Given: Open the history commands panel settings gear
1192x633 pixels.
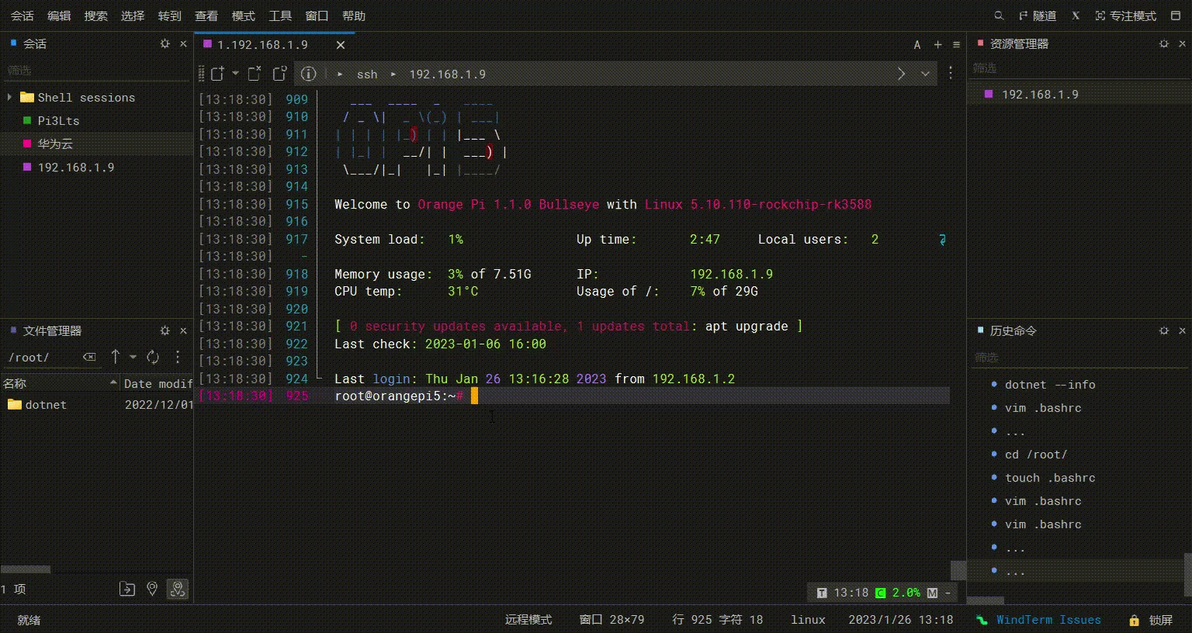Looking at the screenshot, I should 1164,330.
